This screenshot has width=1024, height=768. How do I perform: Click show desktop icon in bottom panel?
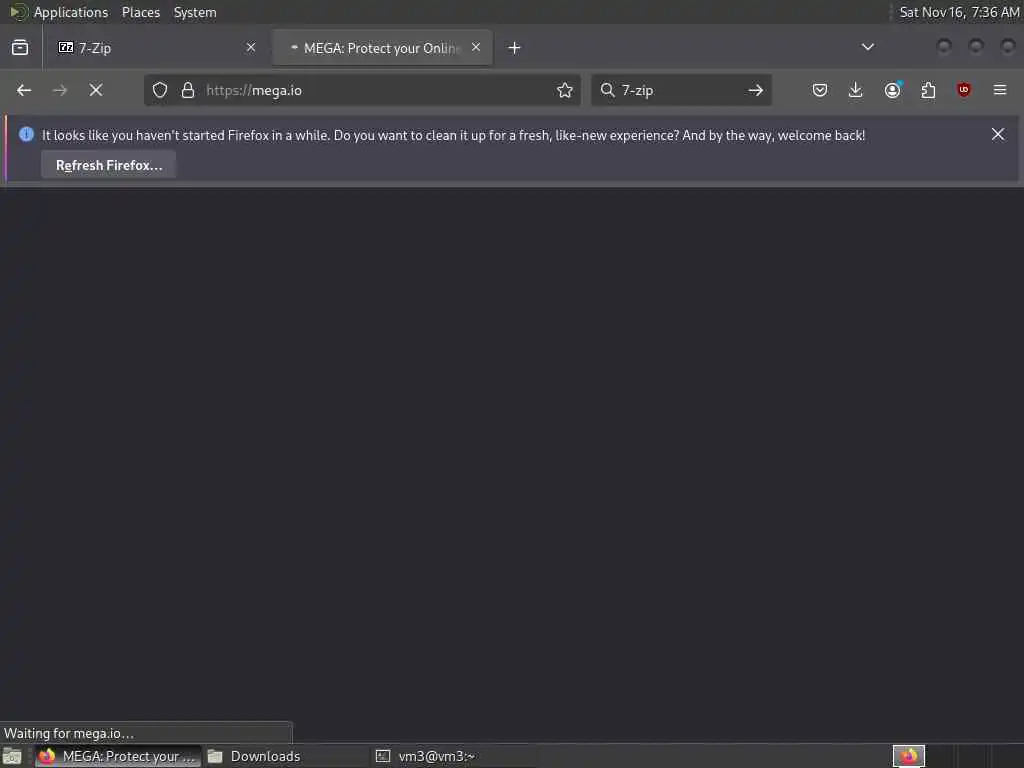(12, 756)
